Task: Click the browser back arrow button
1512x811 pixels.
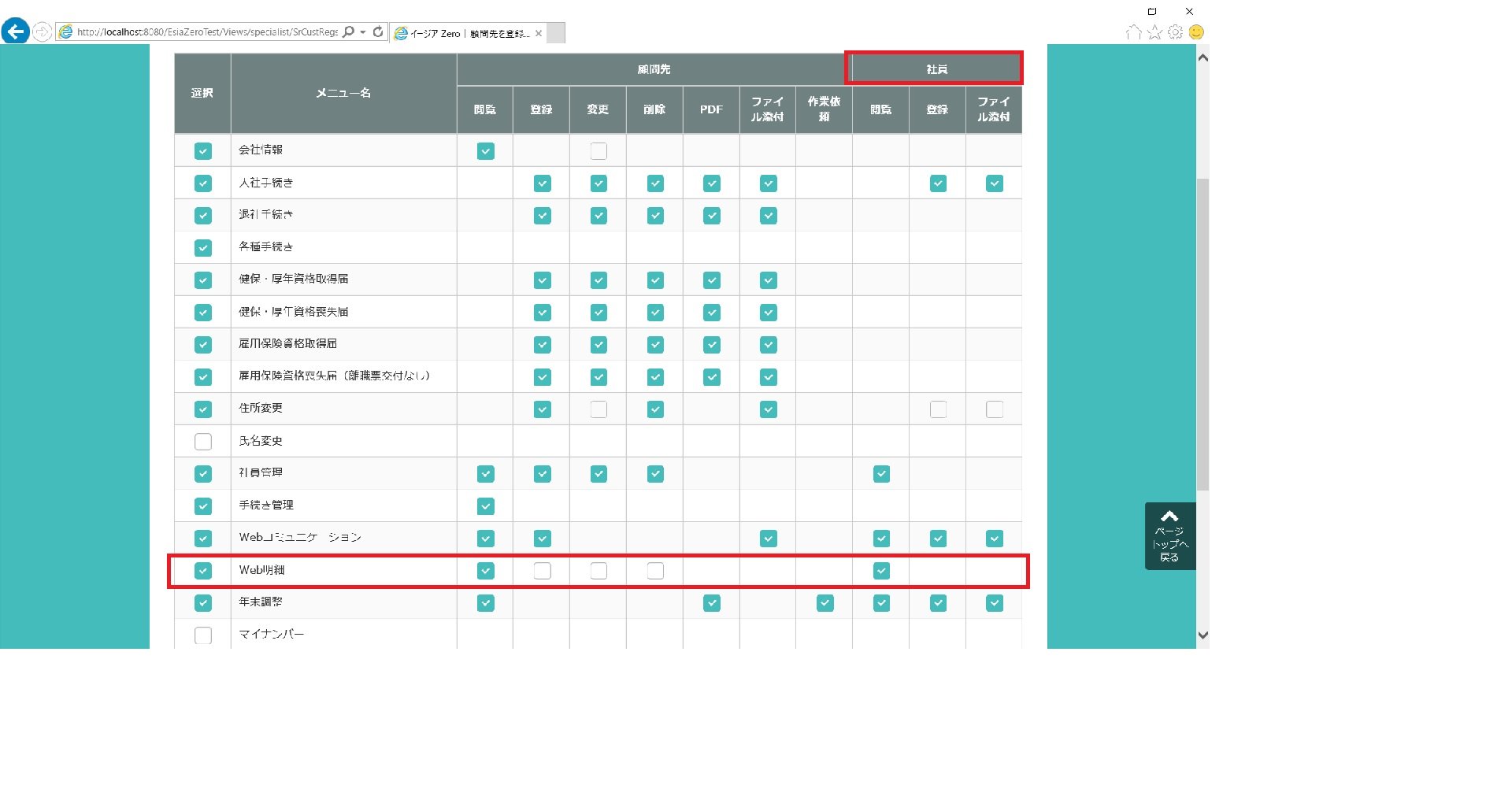Action: point(15,31)
